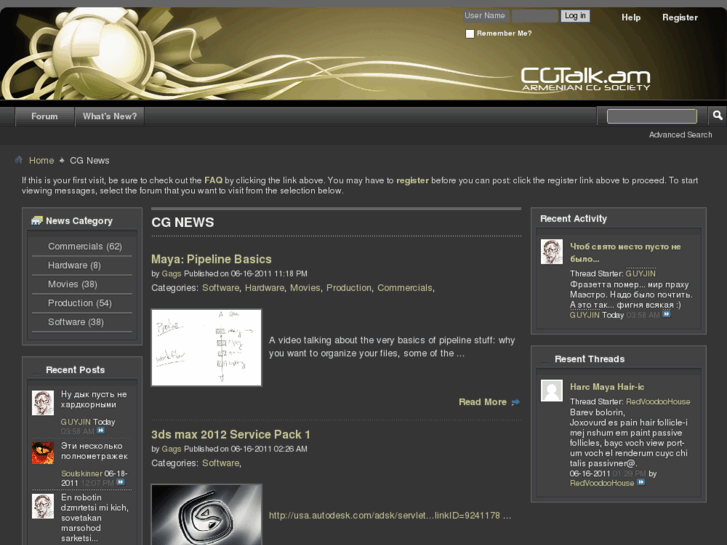
Task: Click the Read More arrow icon
Action: [516, 402]
